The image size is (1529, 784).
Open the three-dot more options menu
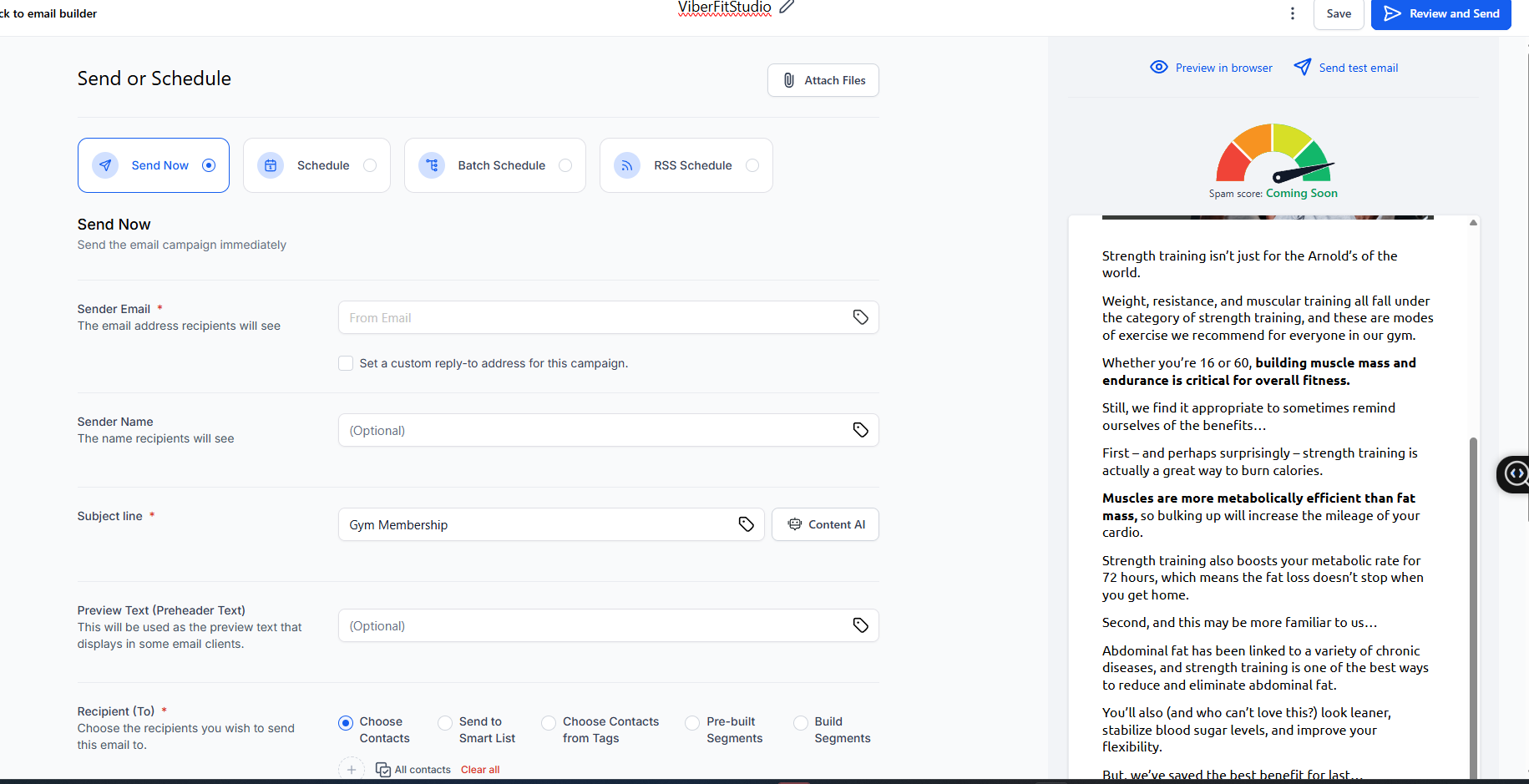[1292, 13]
